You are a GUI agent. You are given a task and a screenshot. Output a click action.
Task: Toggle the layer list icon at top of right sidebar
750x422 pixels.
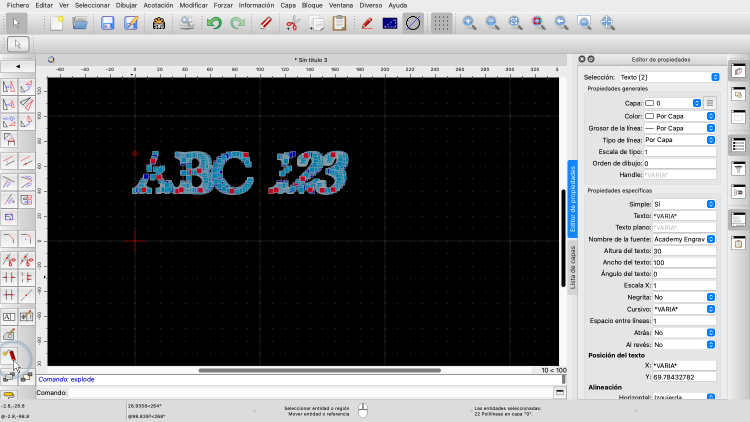739,71
